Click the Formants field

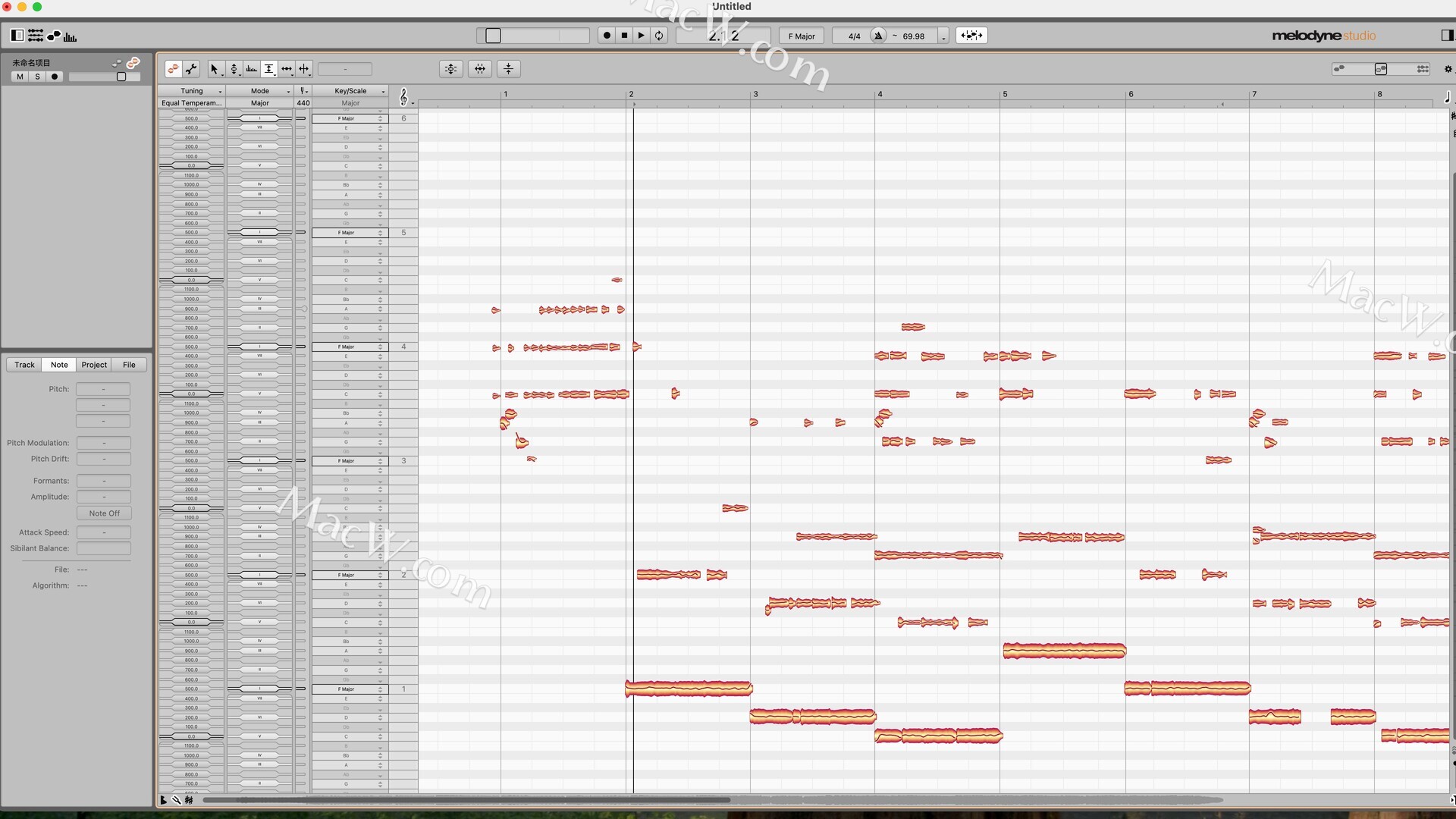click(104, 481)
